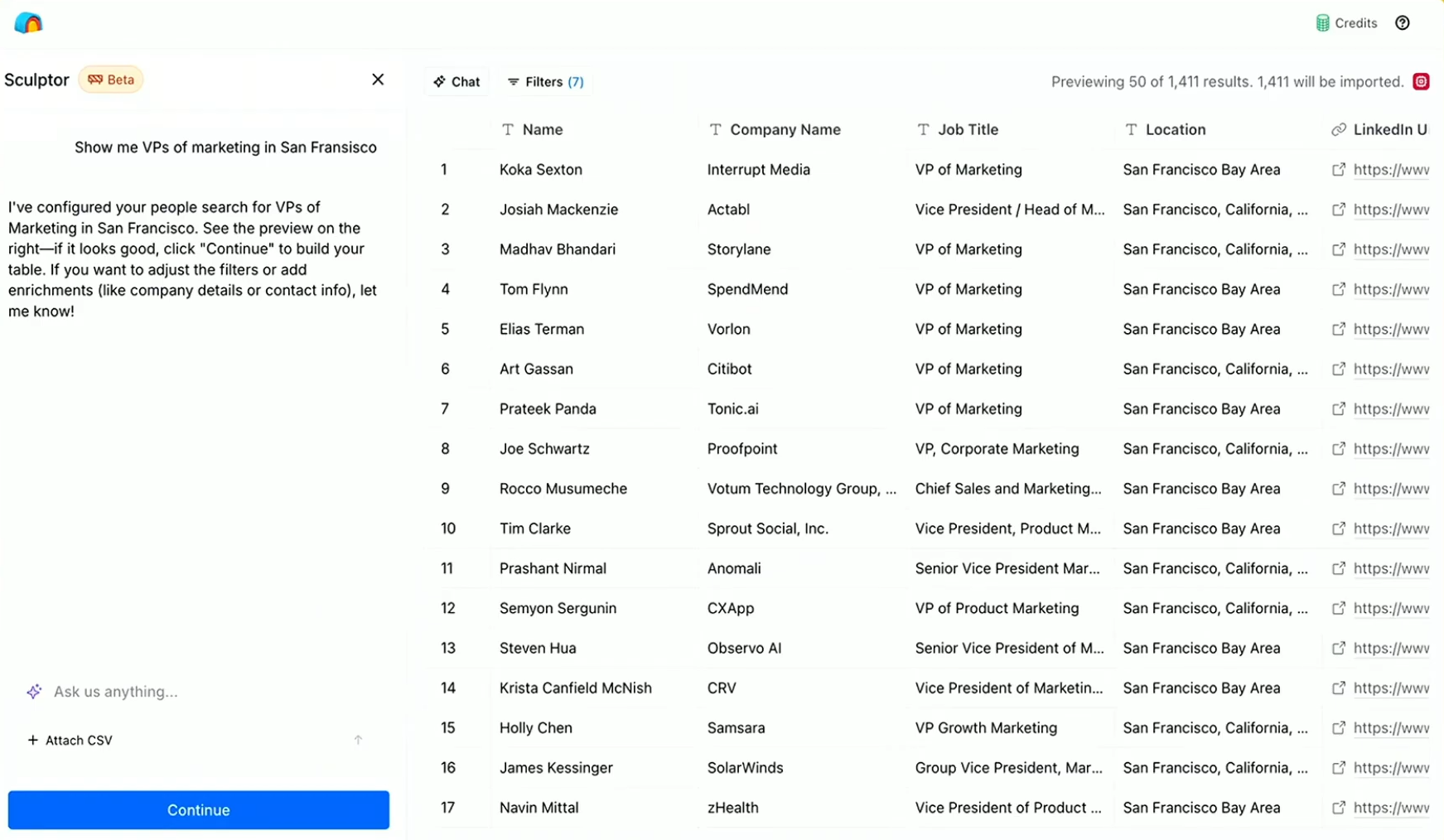The width and height of the screenshot is (1444, 840).
Task: Close the Sculptor panel
Action: tap(378, 80)
